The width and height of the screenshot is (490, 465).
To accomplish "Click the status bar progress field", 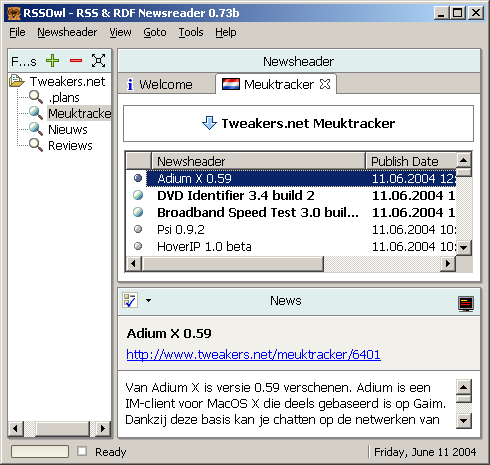I will pos(40,452).
